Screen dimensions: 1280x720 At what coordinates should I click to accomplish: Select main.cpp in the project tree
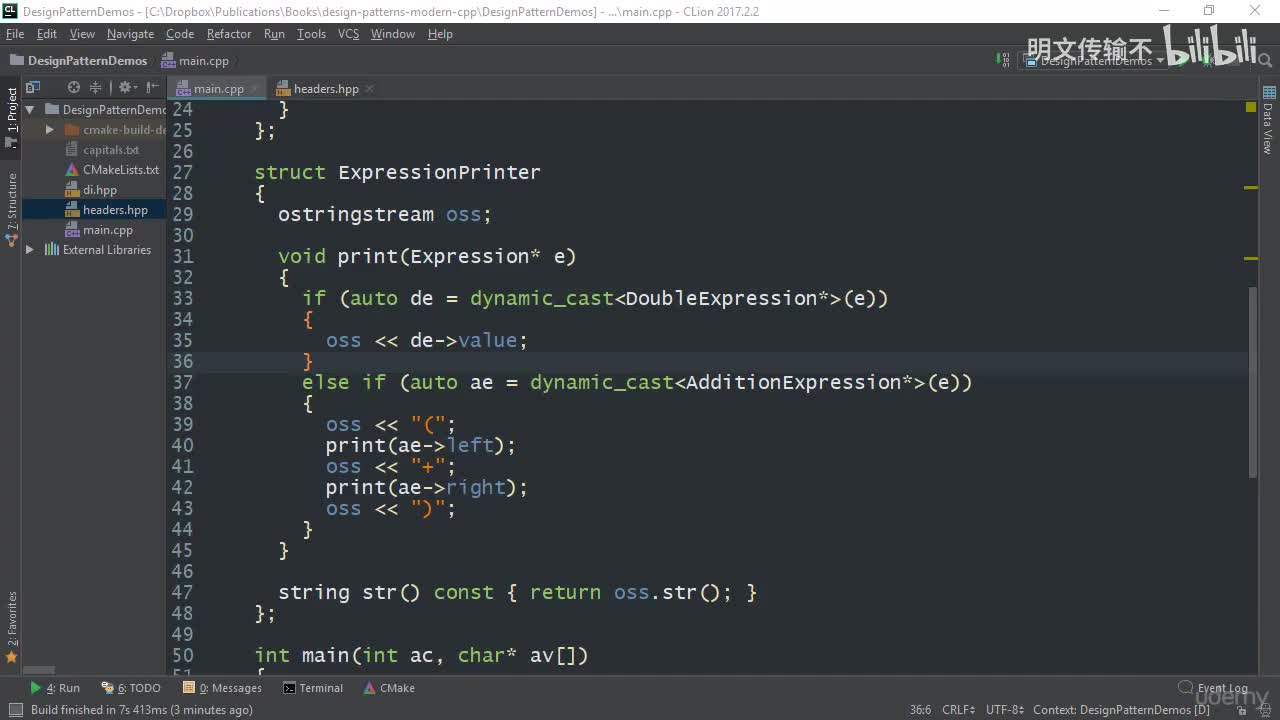(108, 230)
